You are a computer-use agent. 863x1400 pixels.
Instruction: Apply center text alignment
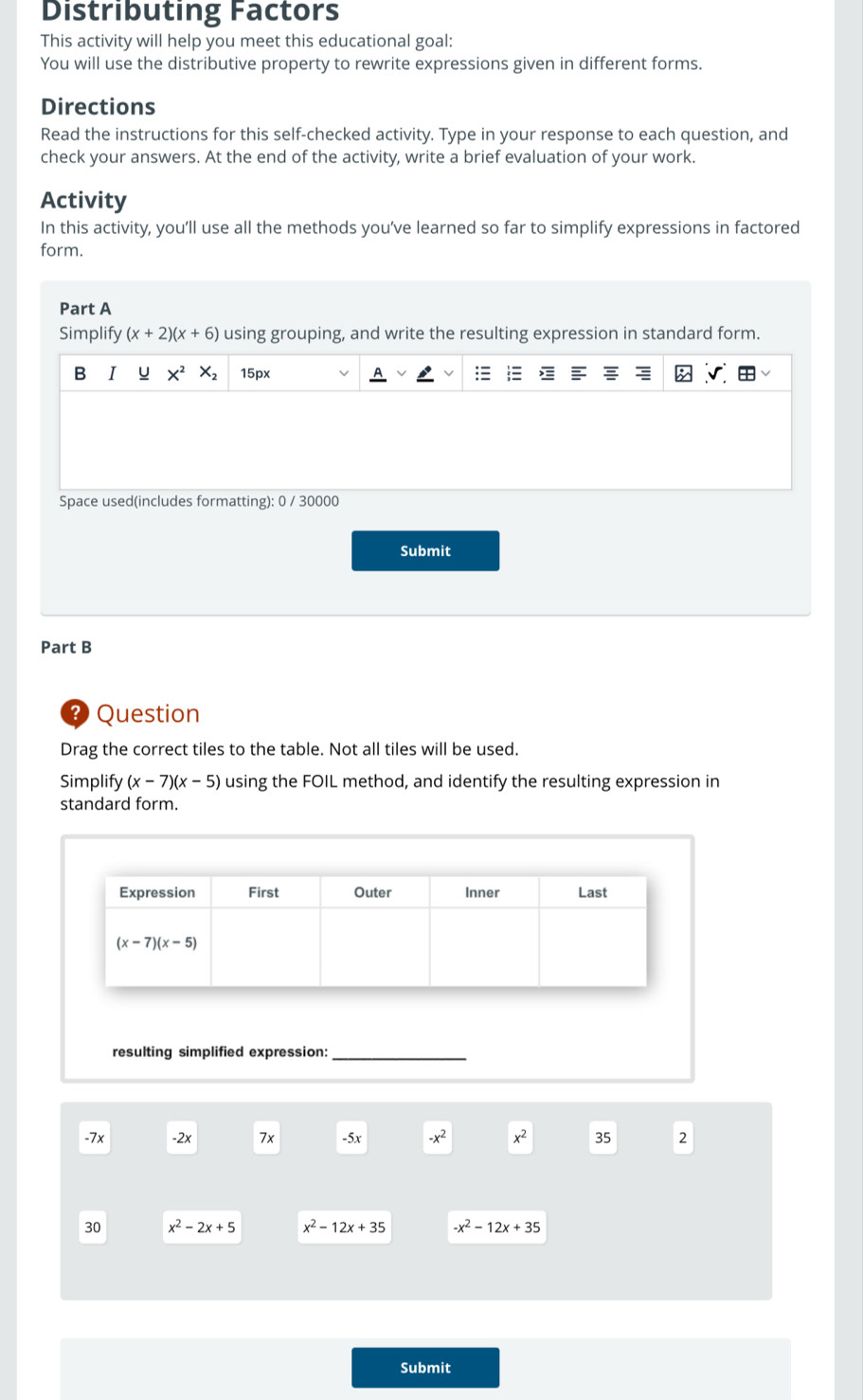click(x=609, y=373)
